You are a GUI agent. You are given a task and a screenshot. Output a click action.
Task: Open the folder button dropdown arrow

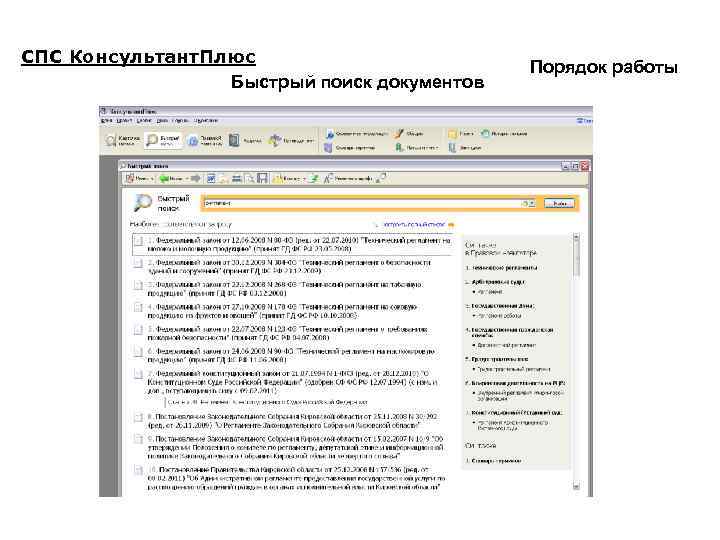coord(304,179)
